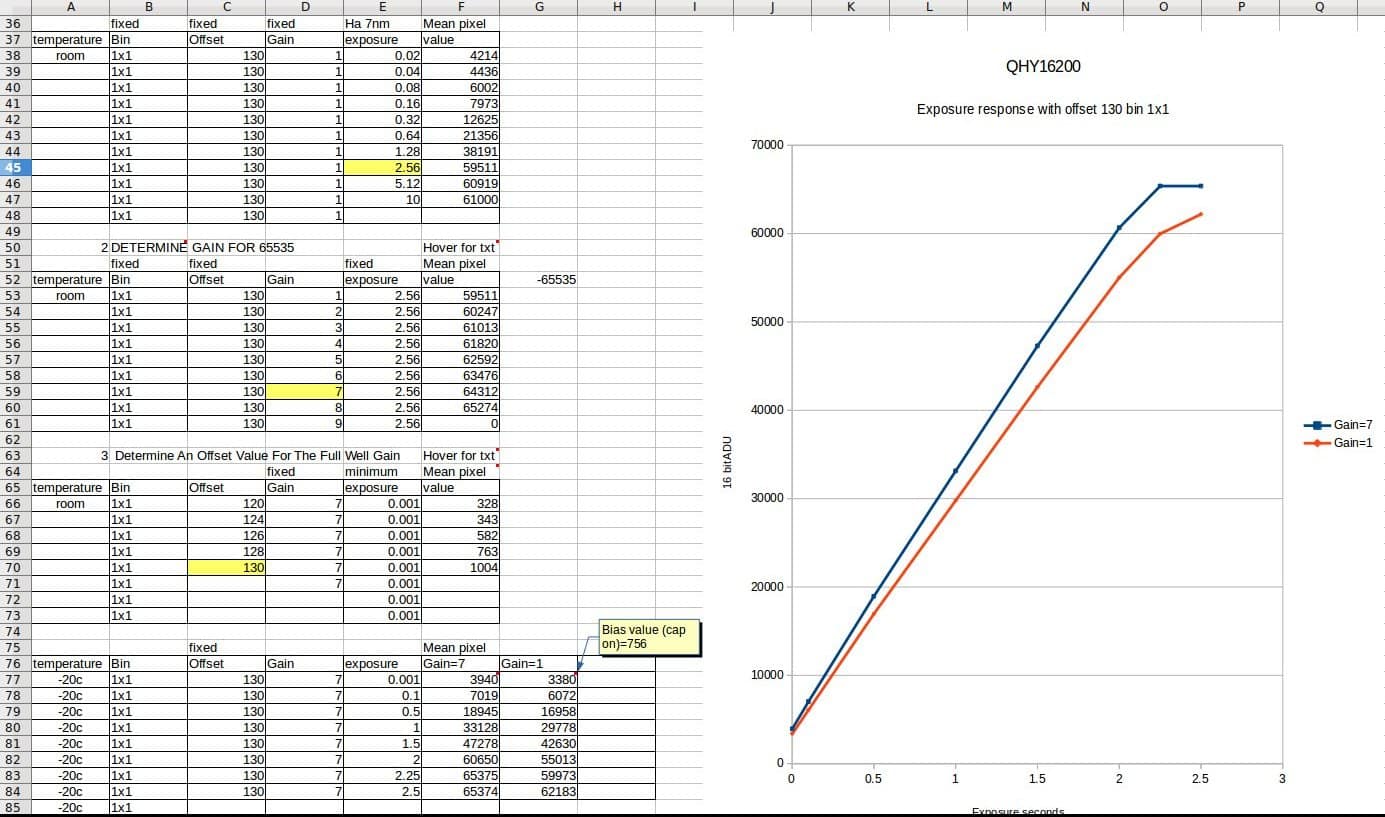
Task: Select the chart subtitle about offset 130
Action: click(x=1043, y=109)
